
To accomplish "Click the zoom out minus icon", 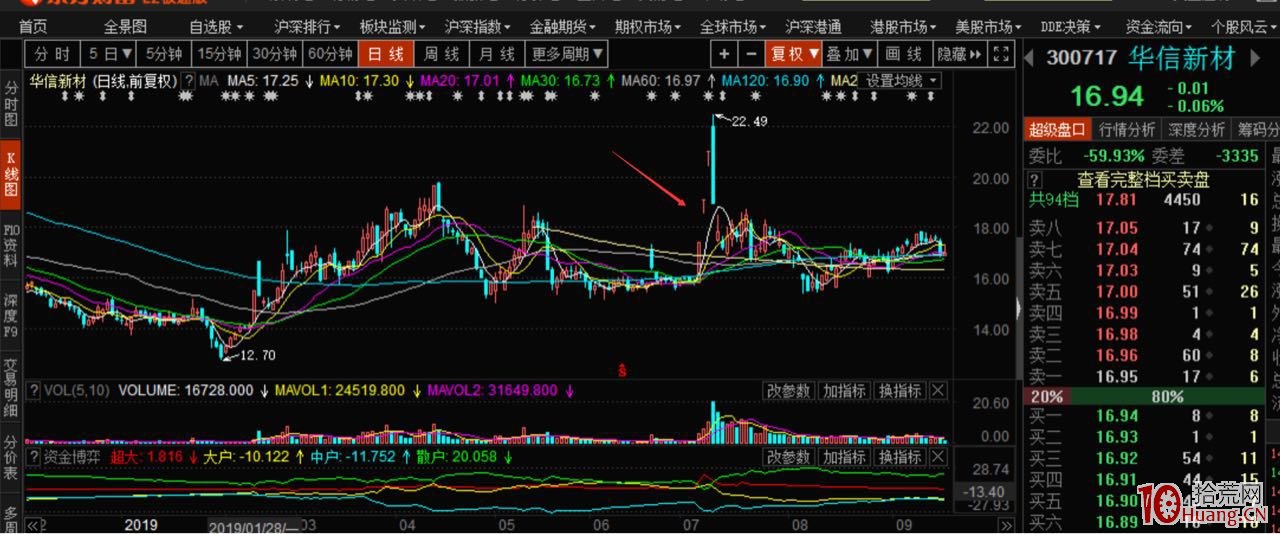I will (750, 53).
